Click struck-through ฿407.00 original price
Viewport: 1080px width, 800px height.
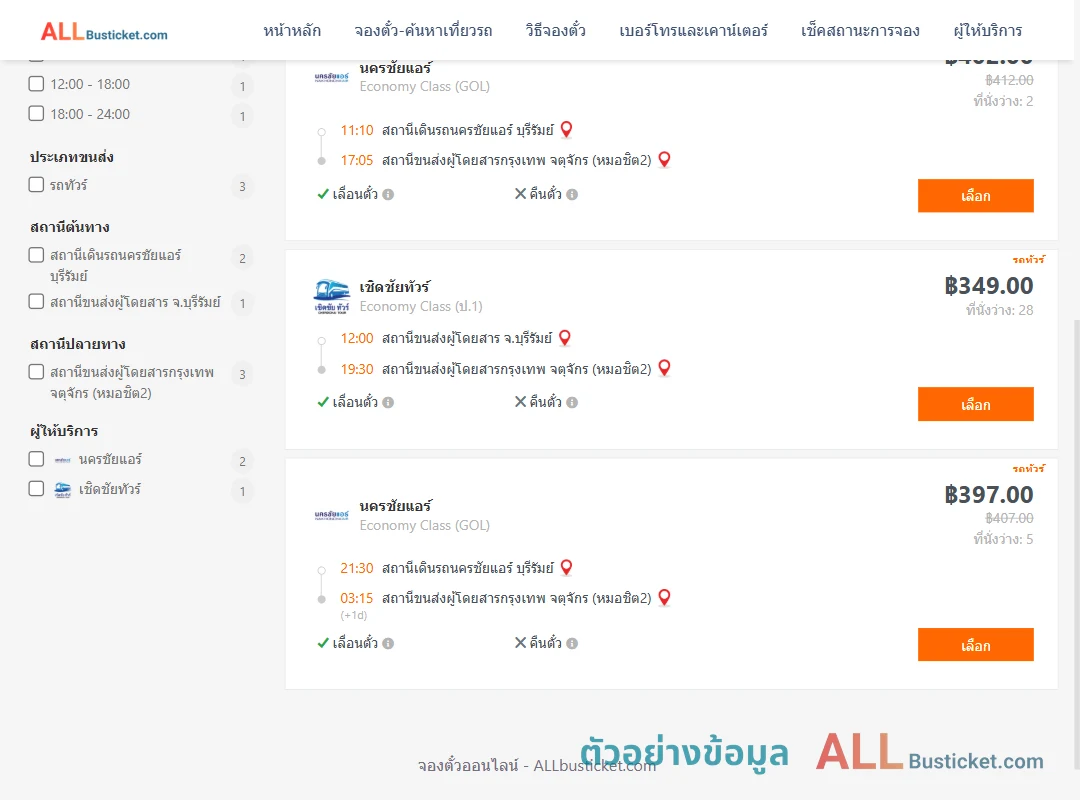(1010, 518)
